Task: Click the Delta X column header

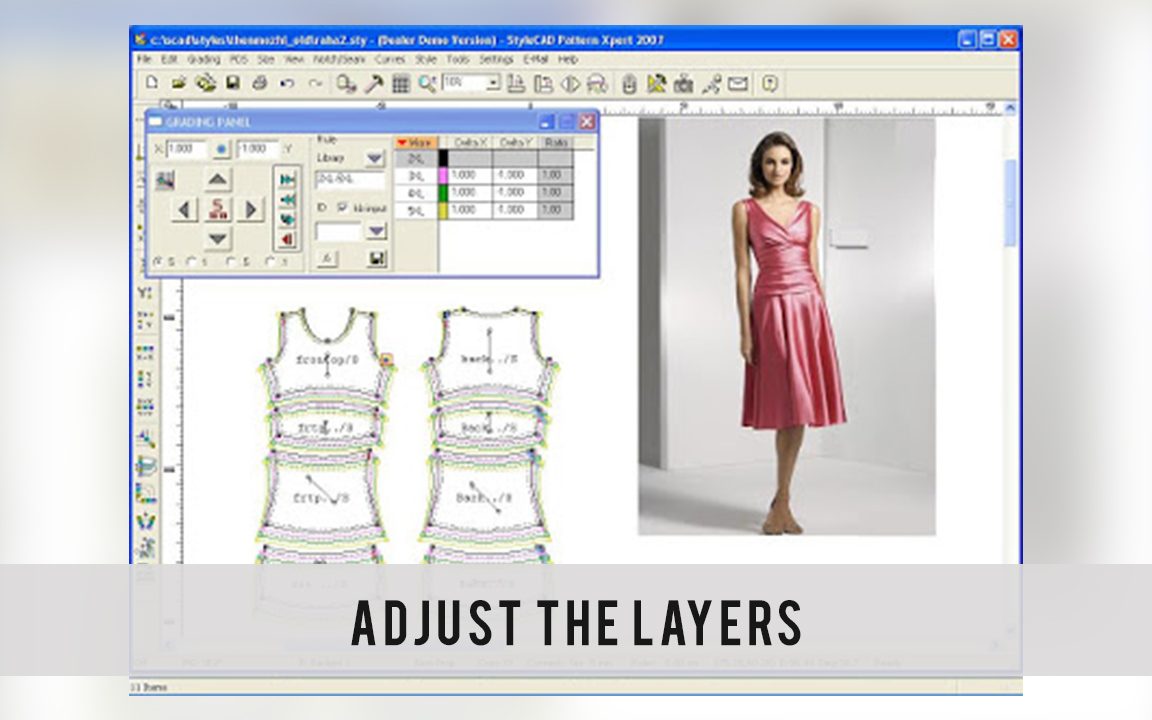Action: pyautogui.click(x=470, y=143)
